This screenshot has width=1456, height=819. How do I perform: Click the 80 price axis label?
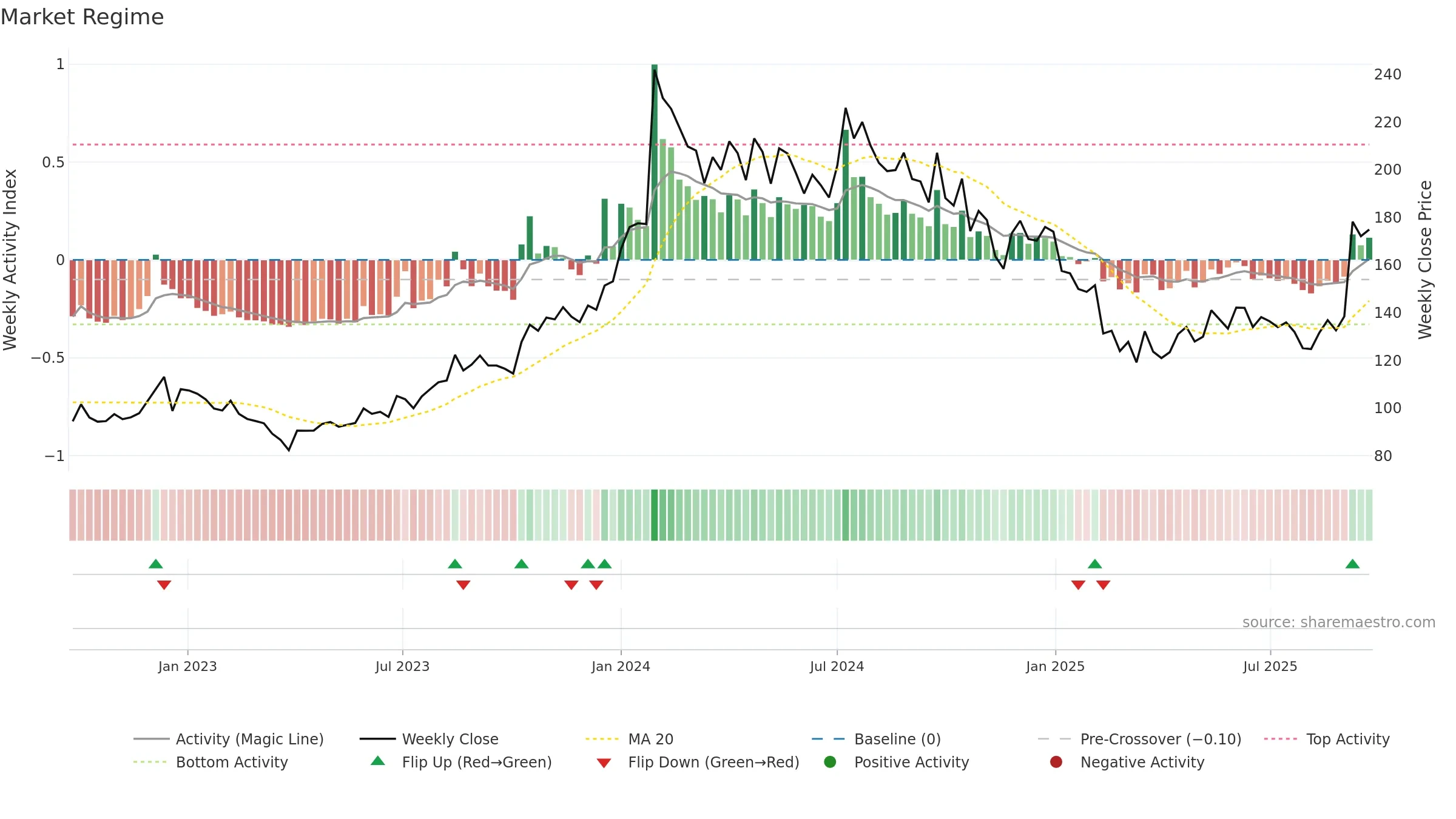(1383, 456)
